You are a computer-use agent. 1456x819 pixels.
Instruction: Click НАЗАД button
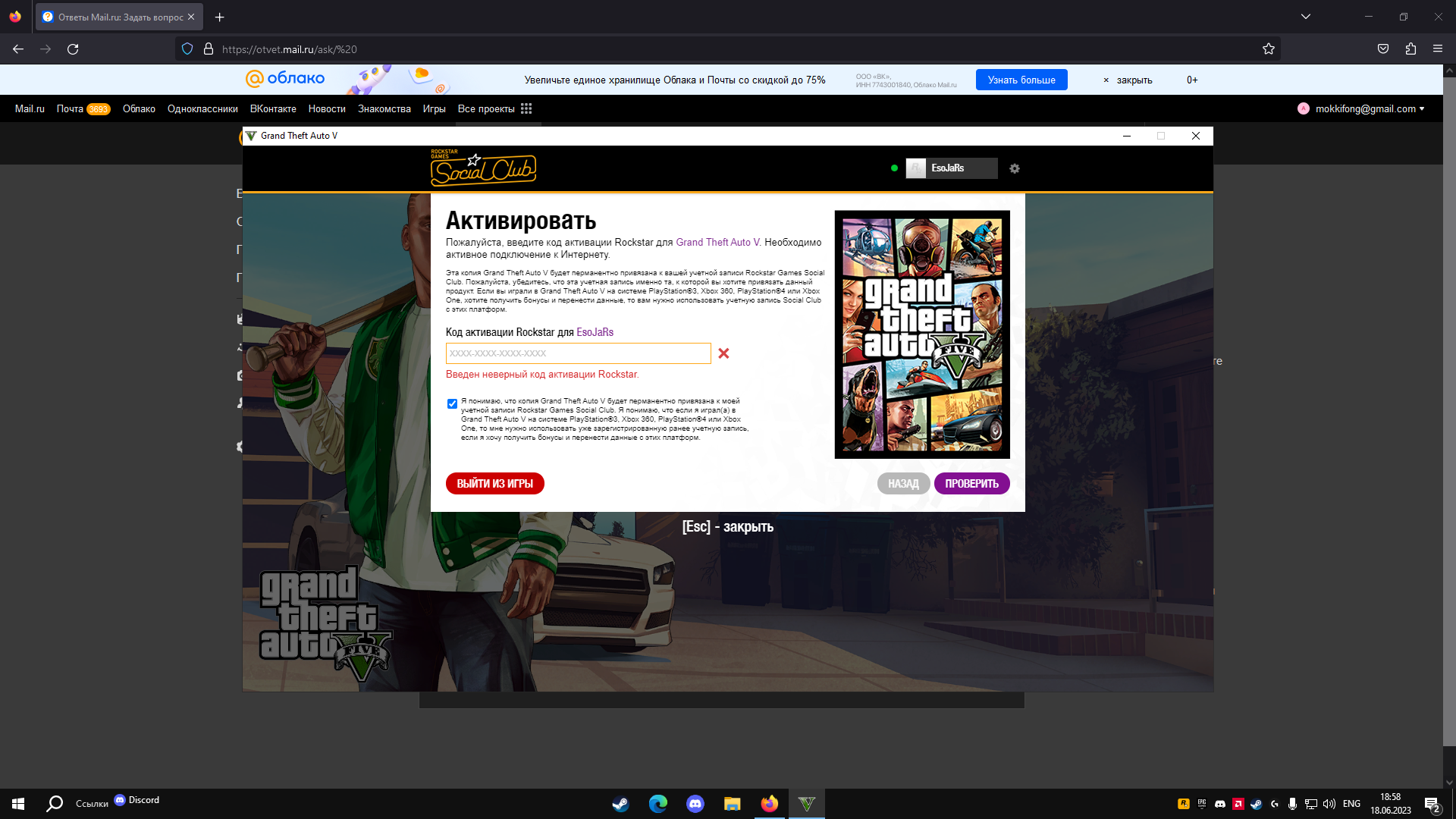[x=903, y=484]
